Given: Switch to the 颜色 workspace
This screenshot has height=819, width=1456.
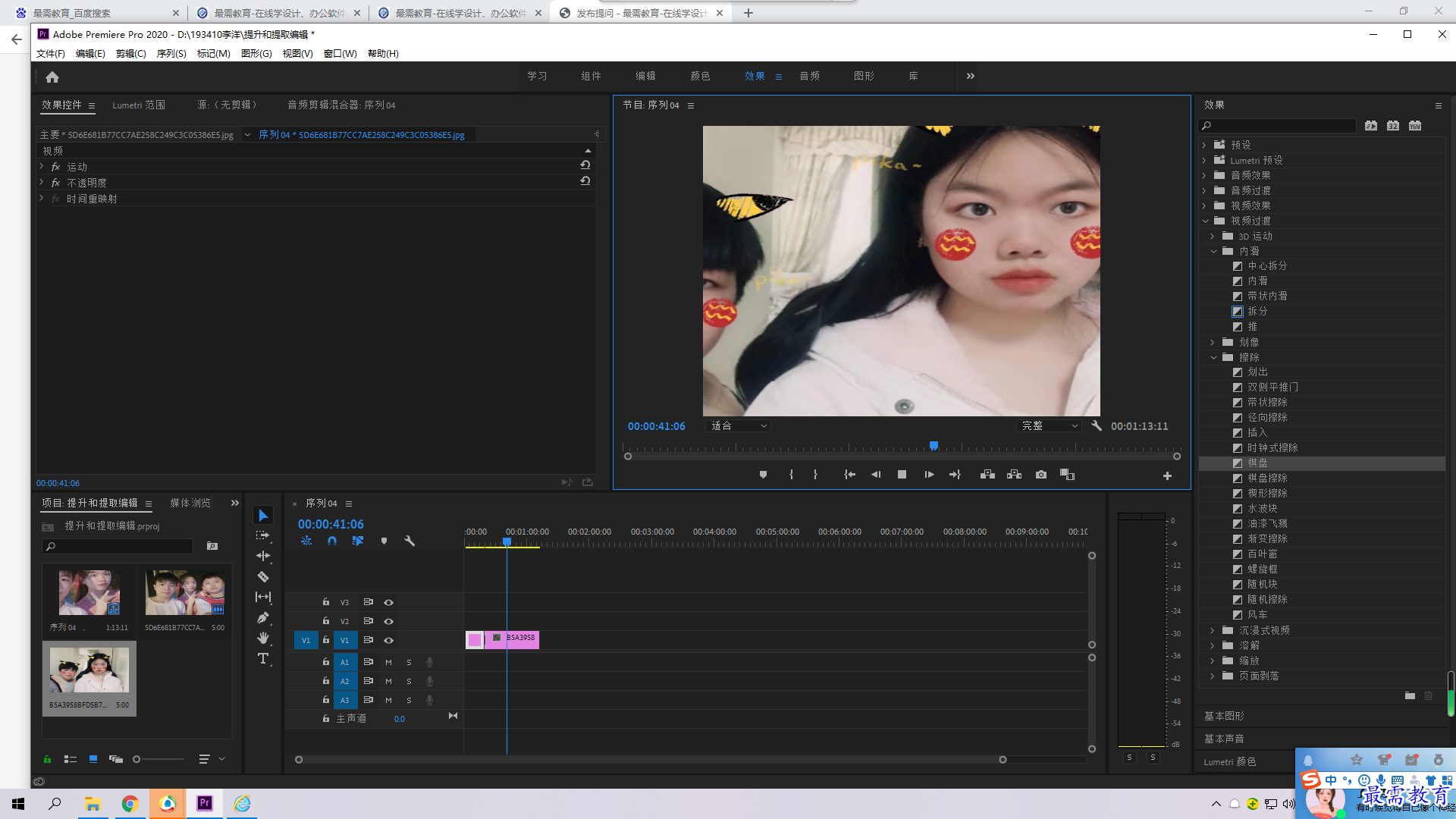Looking at the screenshot, I should point(700,76).
